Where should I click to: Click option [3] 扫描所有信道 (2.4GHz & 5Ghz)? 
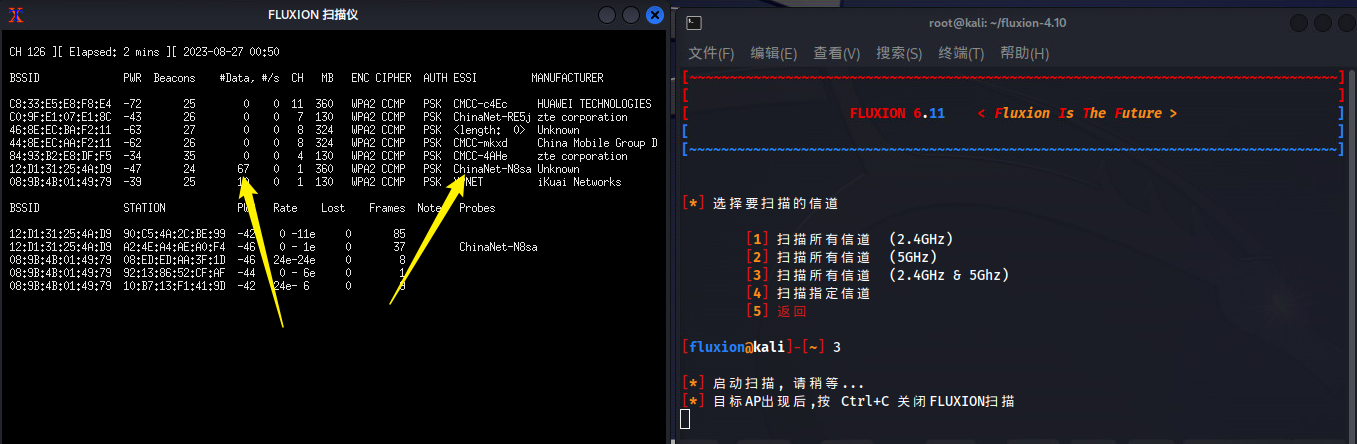tap(878, 275)
